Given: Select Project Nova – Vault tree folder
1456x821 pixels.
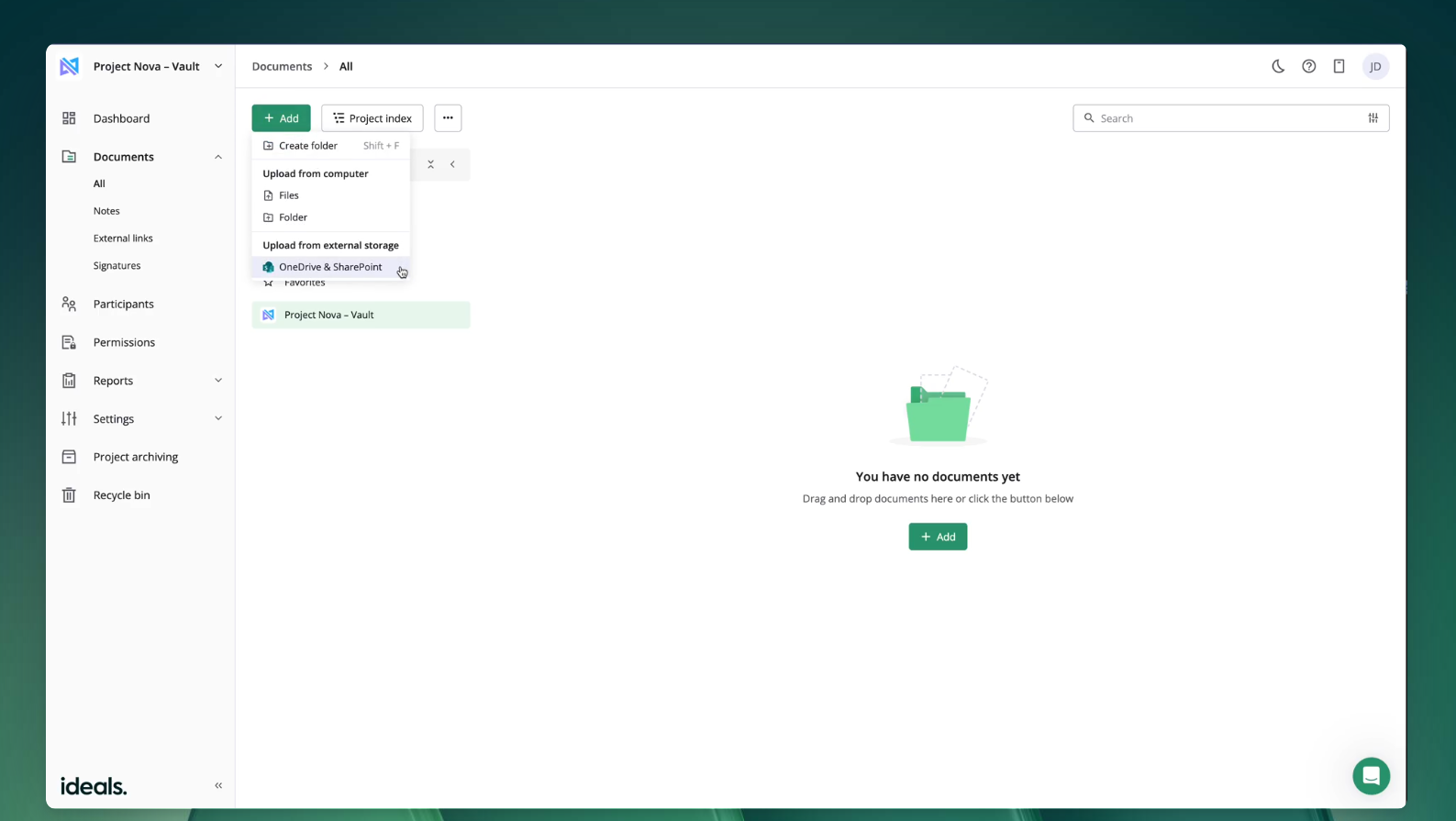Looking at the screenshot, I should click(x=361, y=315).
